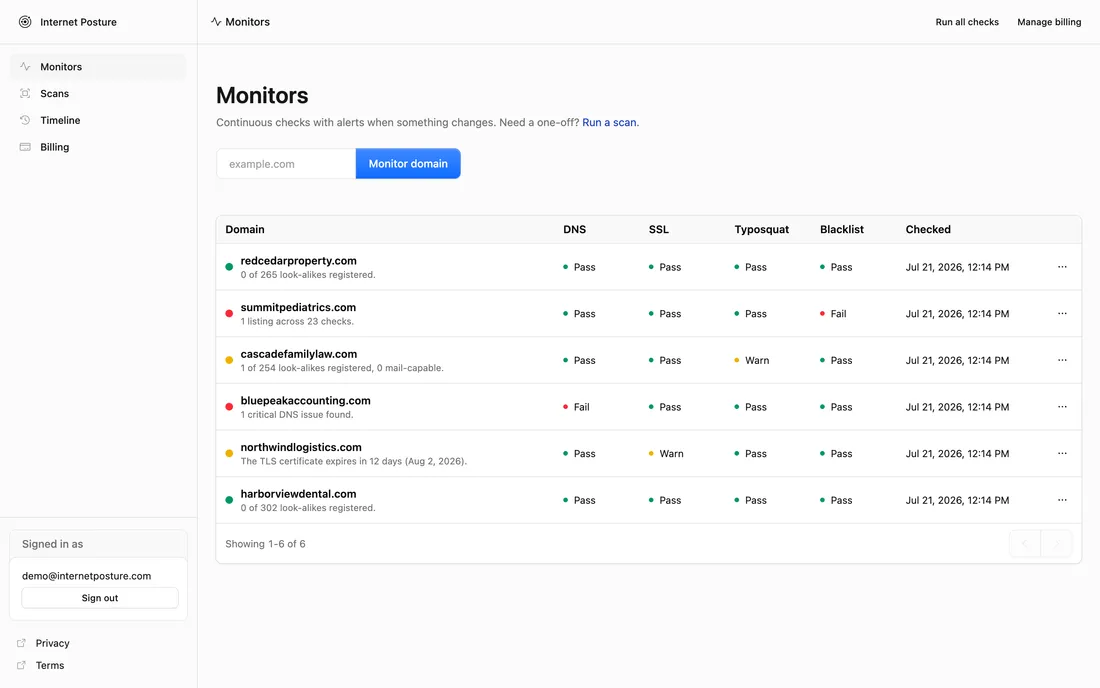Click the 'Showing 1-6 of 6' footer text
Screen dimensions: 1100x688
click(265, 544)
